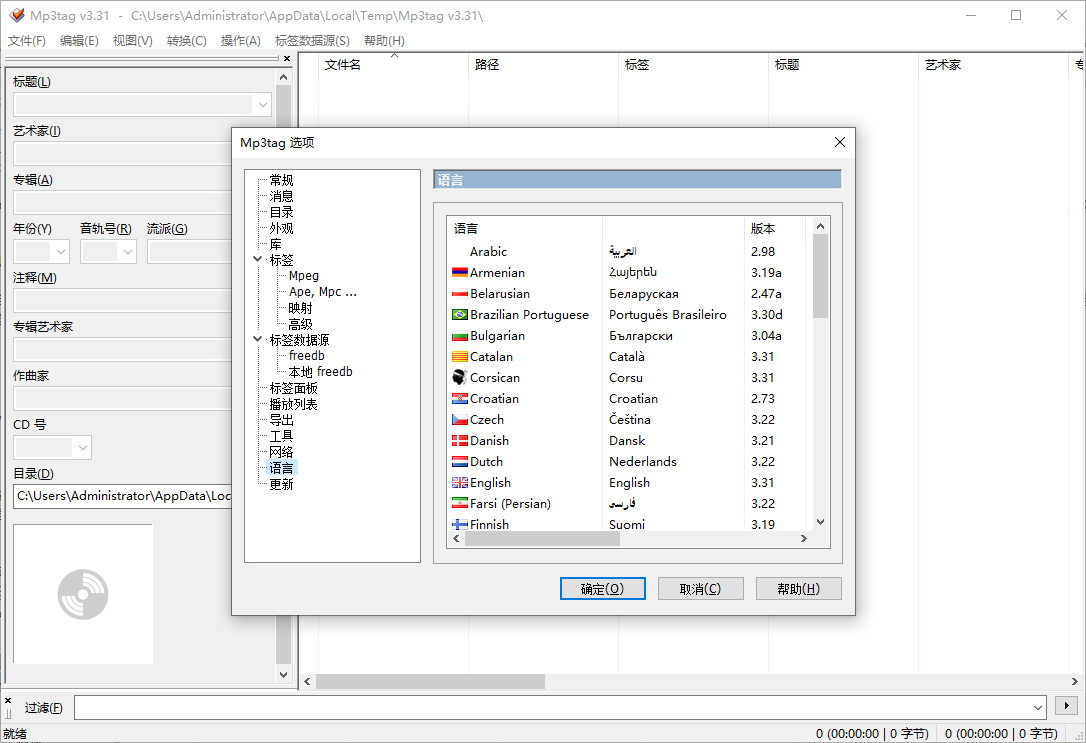Screen dimensions: 1086x743
Task: Select the Bulgarian flag icon
Action: 460,335
